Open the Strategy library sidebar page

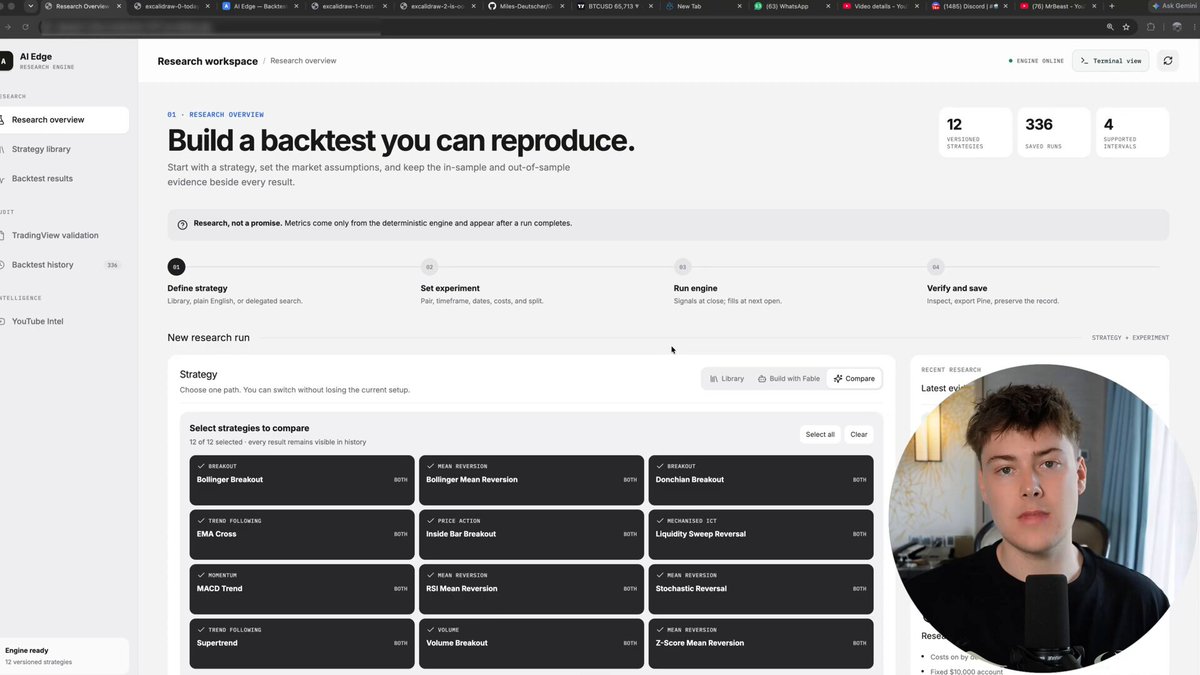64,149
